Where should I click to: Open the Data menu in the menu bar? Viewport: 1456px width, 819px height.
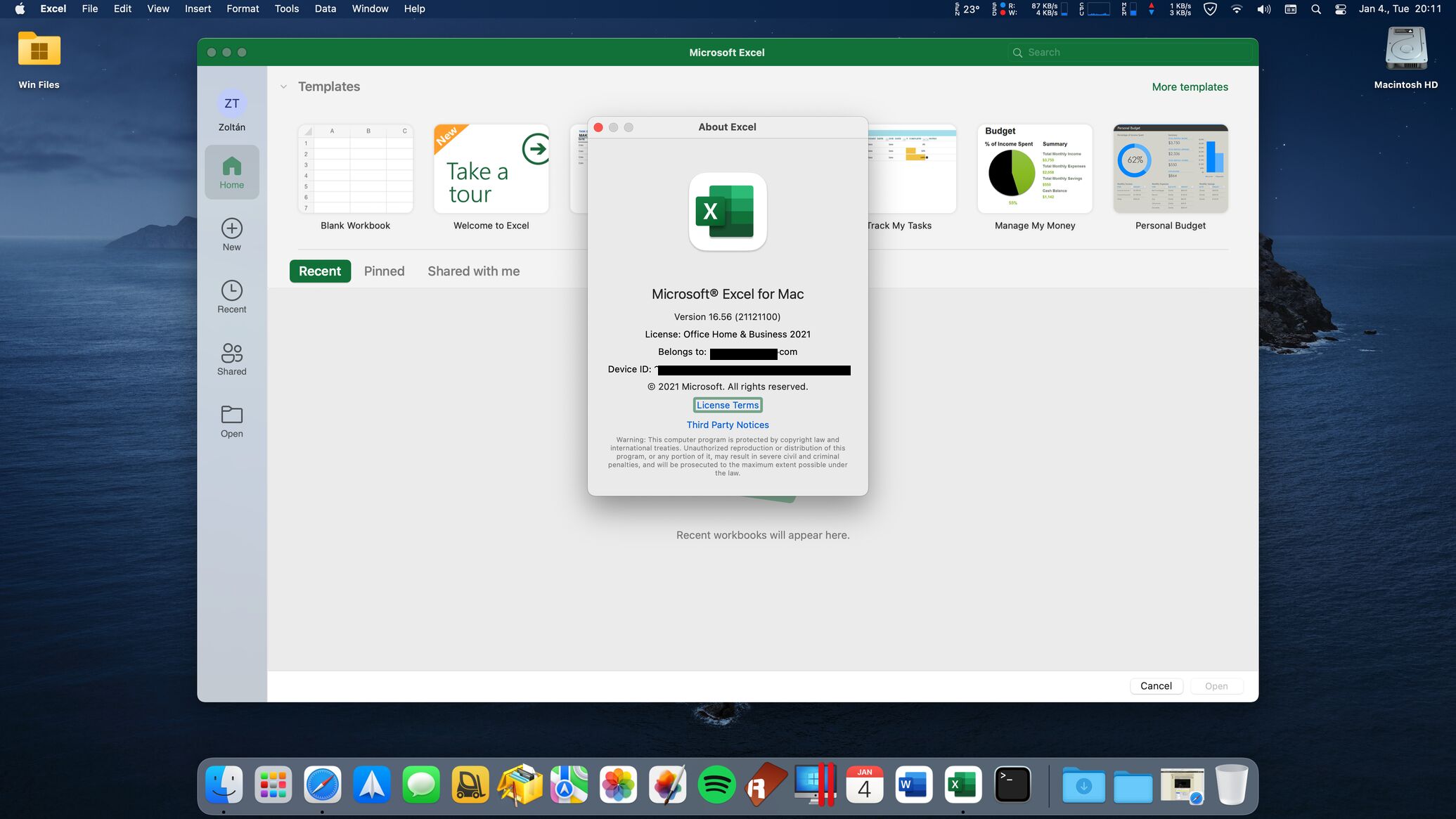(x=325, y=9)
